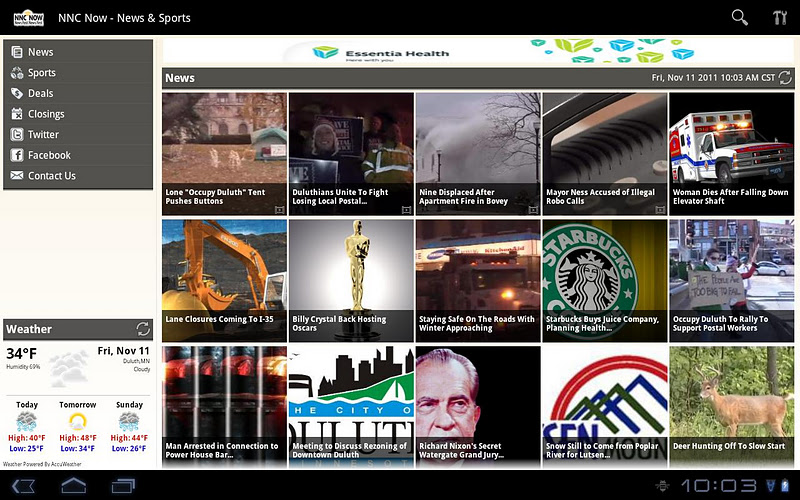Open the search magnifier icon
Screen dimensions: 800x500
tap(739, 17)
